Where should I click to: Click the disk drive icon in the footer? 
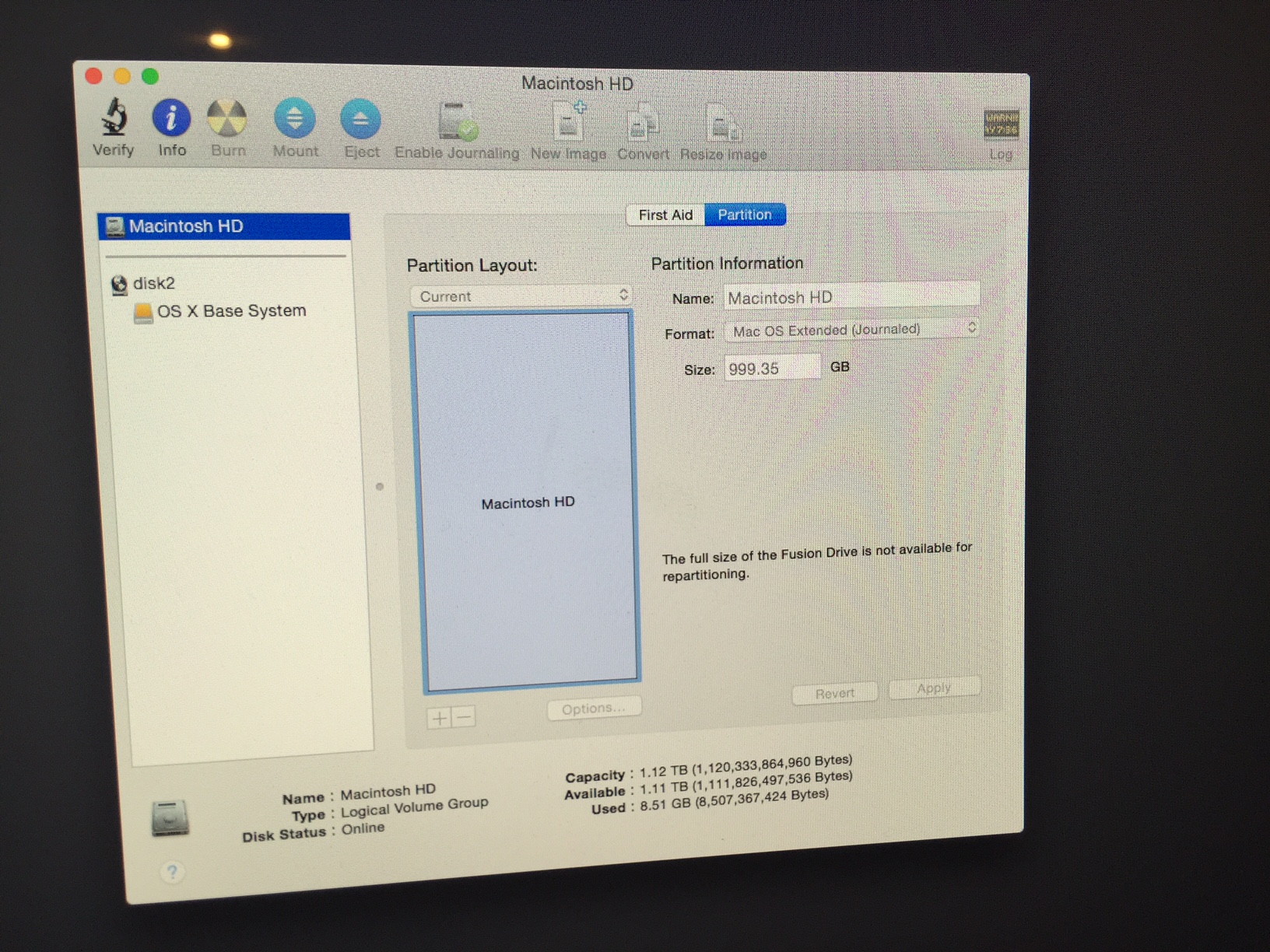click(170, 818)
